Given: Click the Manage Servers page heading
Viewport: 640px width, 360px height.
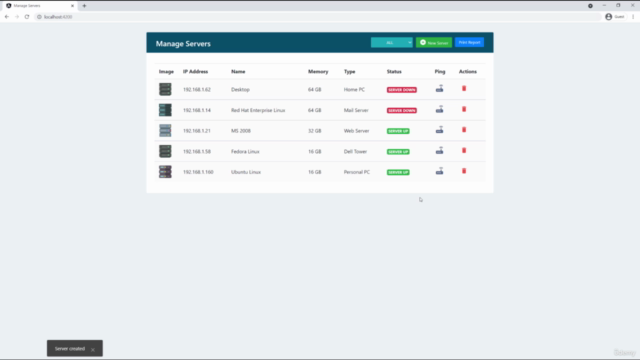Looking at the screenshot, I should (183, 44).
